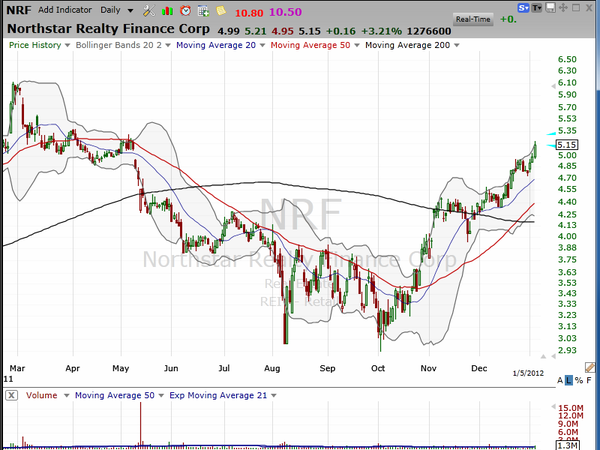Viewport: 600px width, 450px height.
Task: Click Add Indicator
Action: (65, 10)
